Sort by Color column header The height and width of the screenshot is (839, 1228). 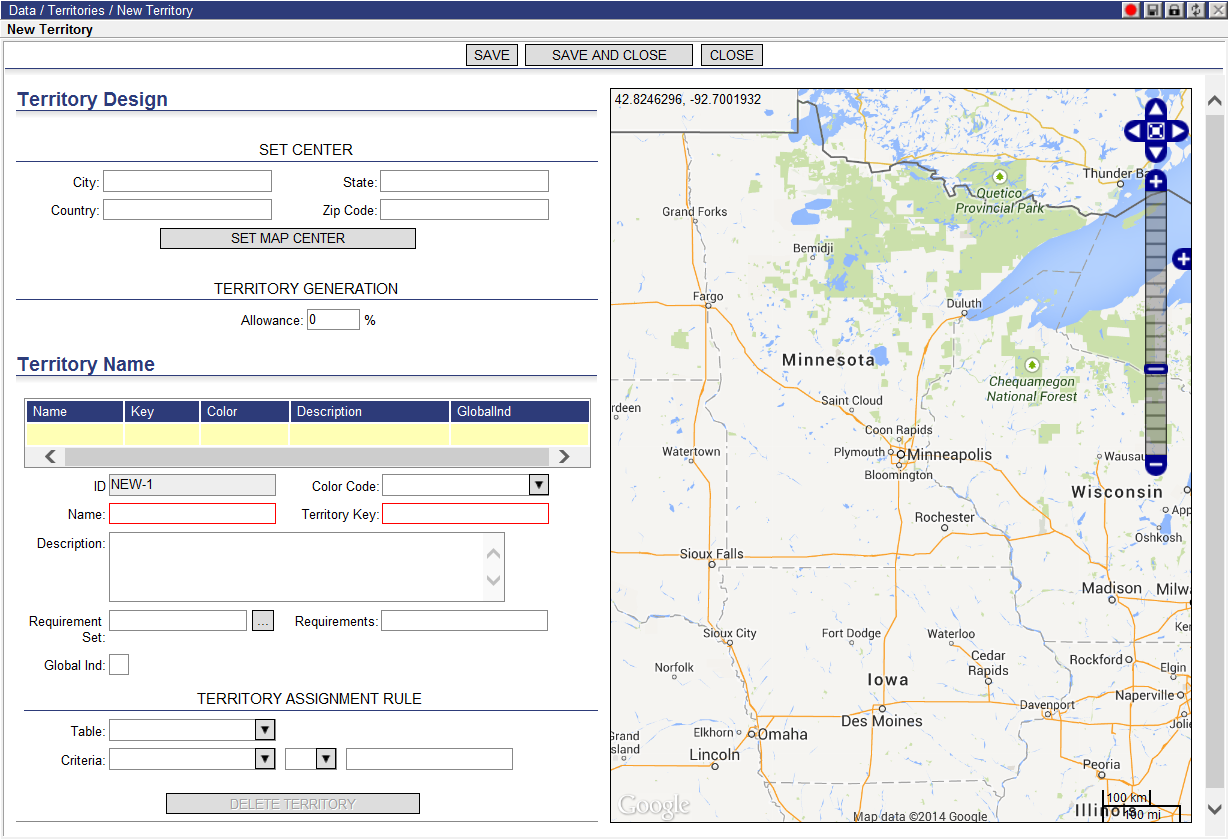pos(245,411)
